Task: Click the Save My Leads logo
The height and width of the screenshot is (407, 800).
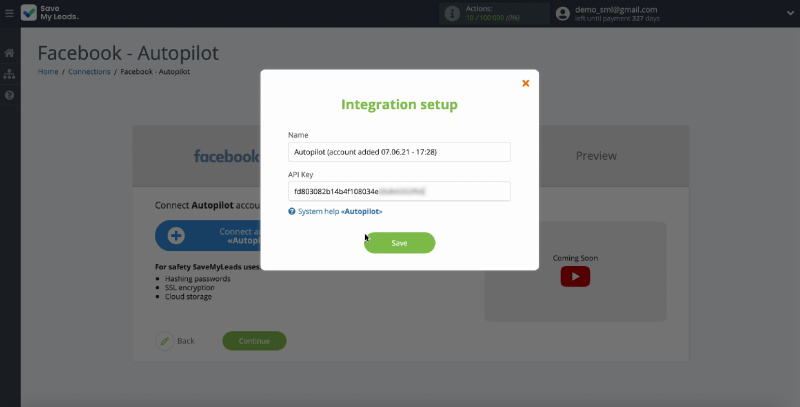Action: click(50, 13)
